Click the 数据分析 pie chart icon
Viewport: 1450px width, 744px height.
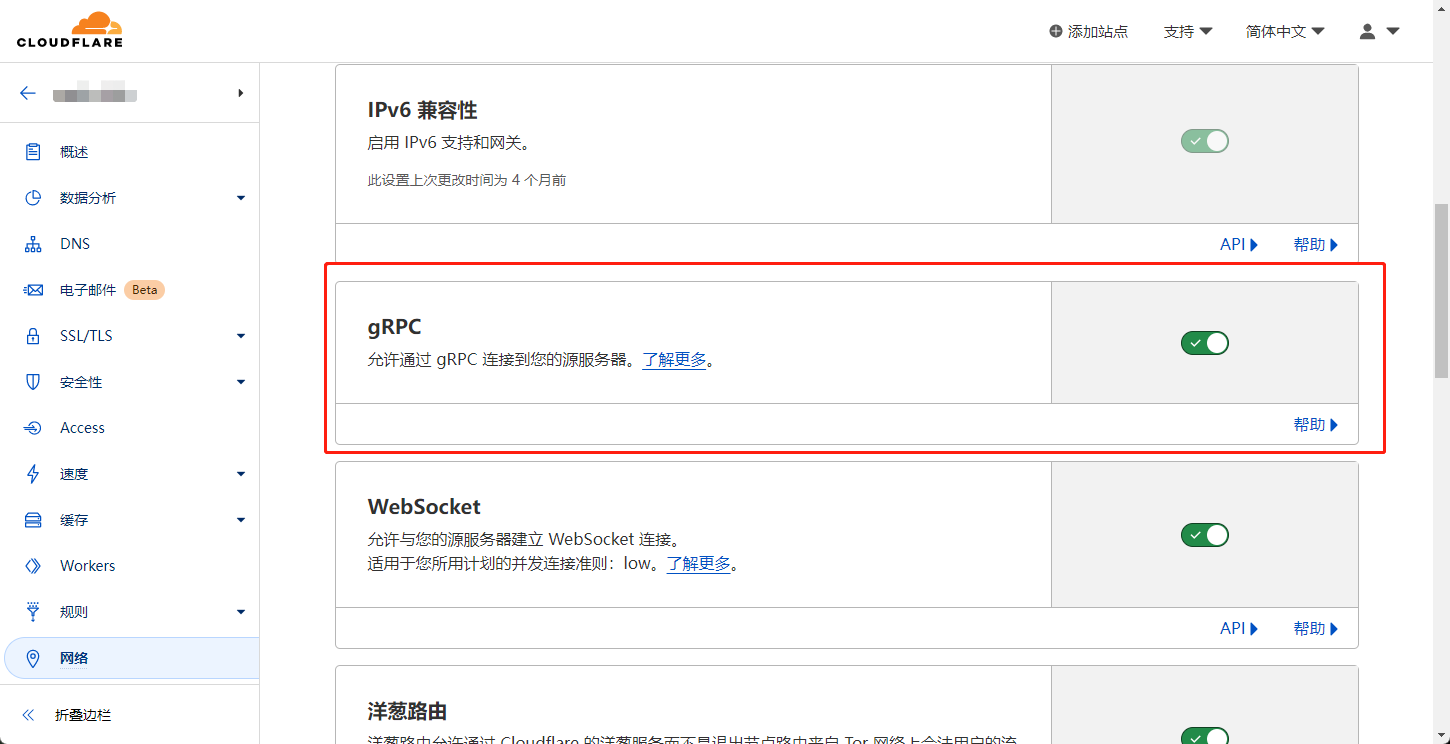33,198
